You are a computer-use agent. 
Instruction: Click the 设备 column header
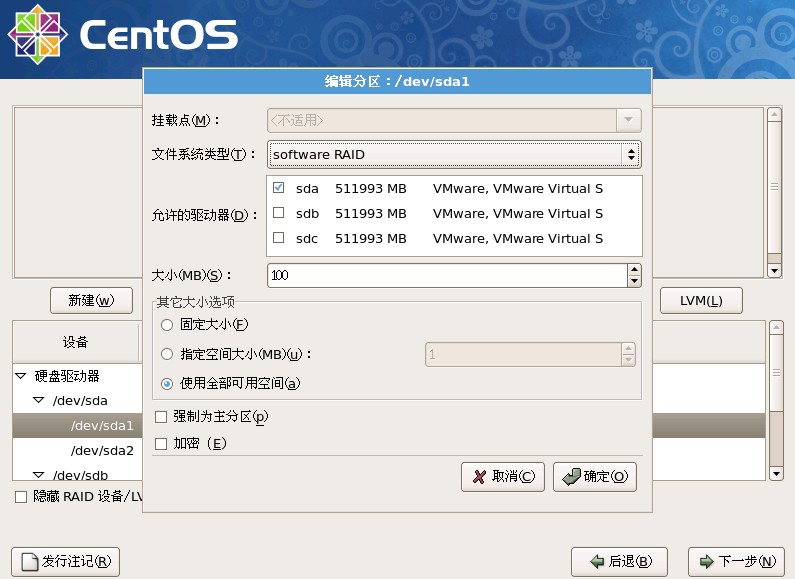click(76, 342)
